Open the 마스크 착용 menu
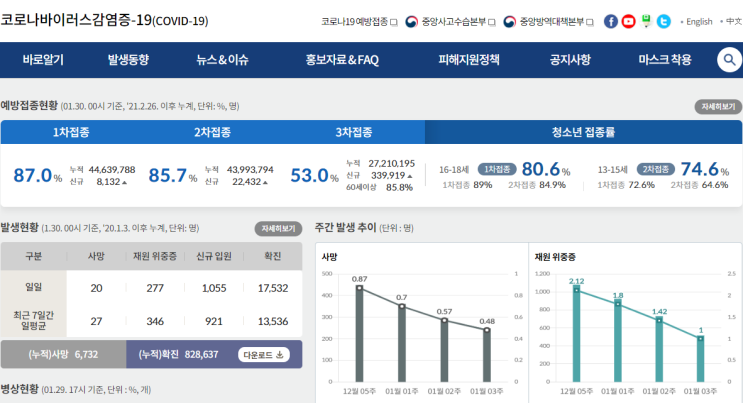This screenshot has width=743, height=403. (665, 60)
